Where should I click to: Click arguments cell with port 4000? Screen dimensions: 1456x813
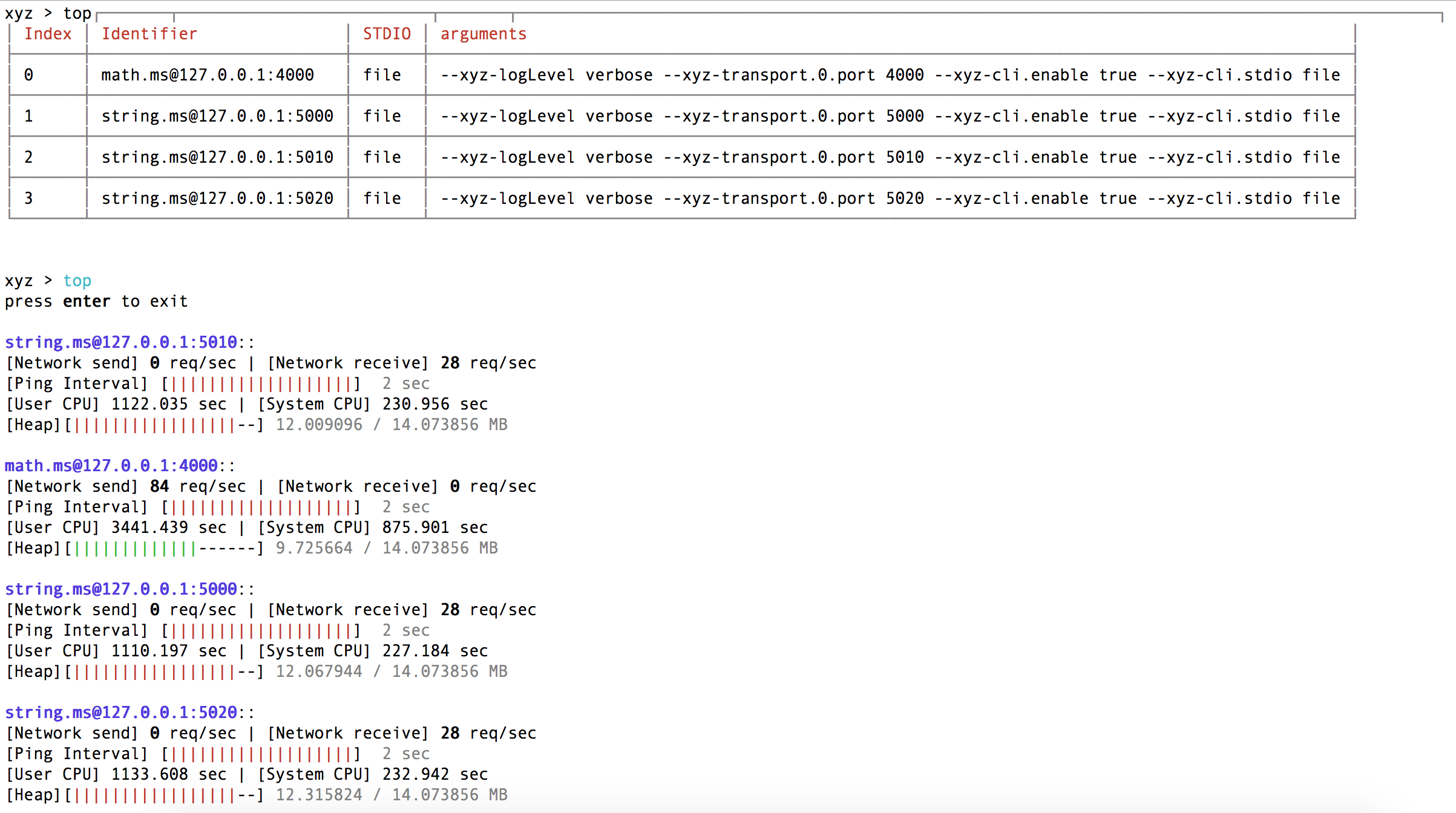click(890, 75)
